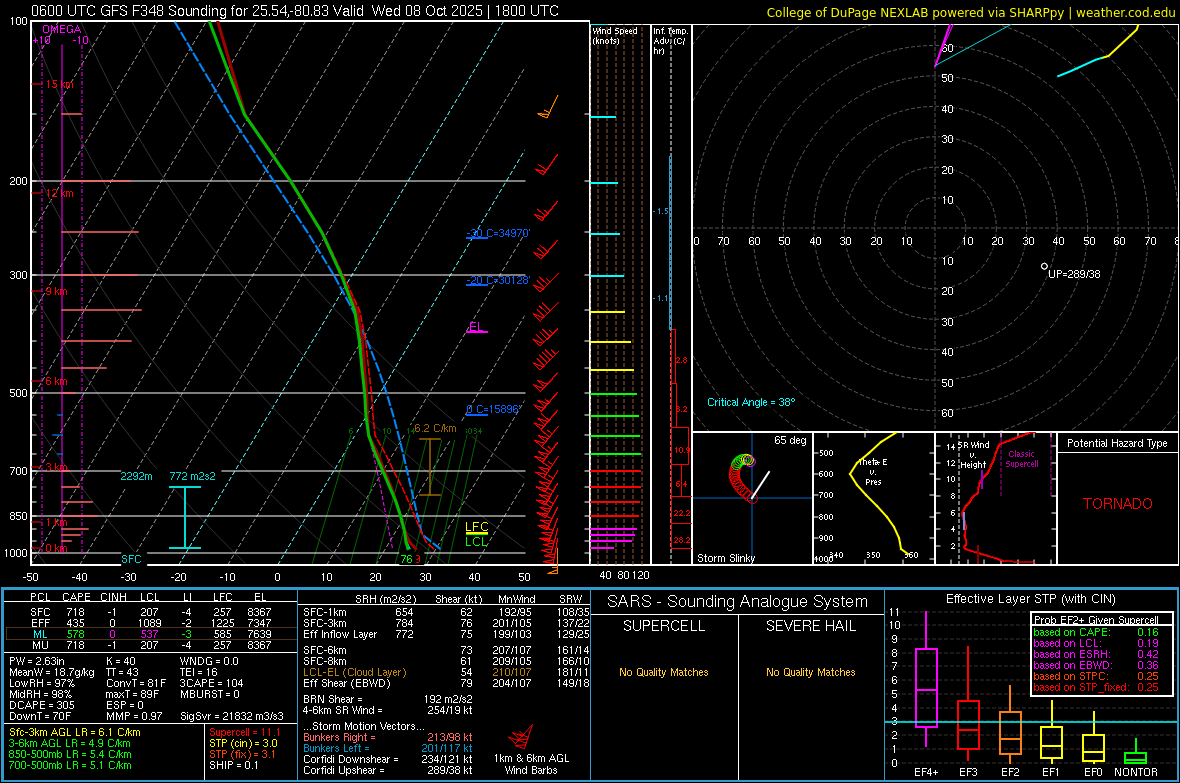Click the Inf. Temp. Adv. panel header
This screenshot has width=1180, height=783.
(670, 41)
